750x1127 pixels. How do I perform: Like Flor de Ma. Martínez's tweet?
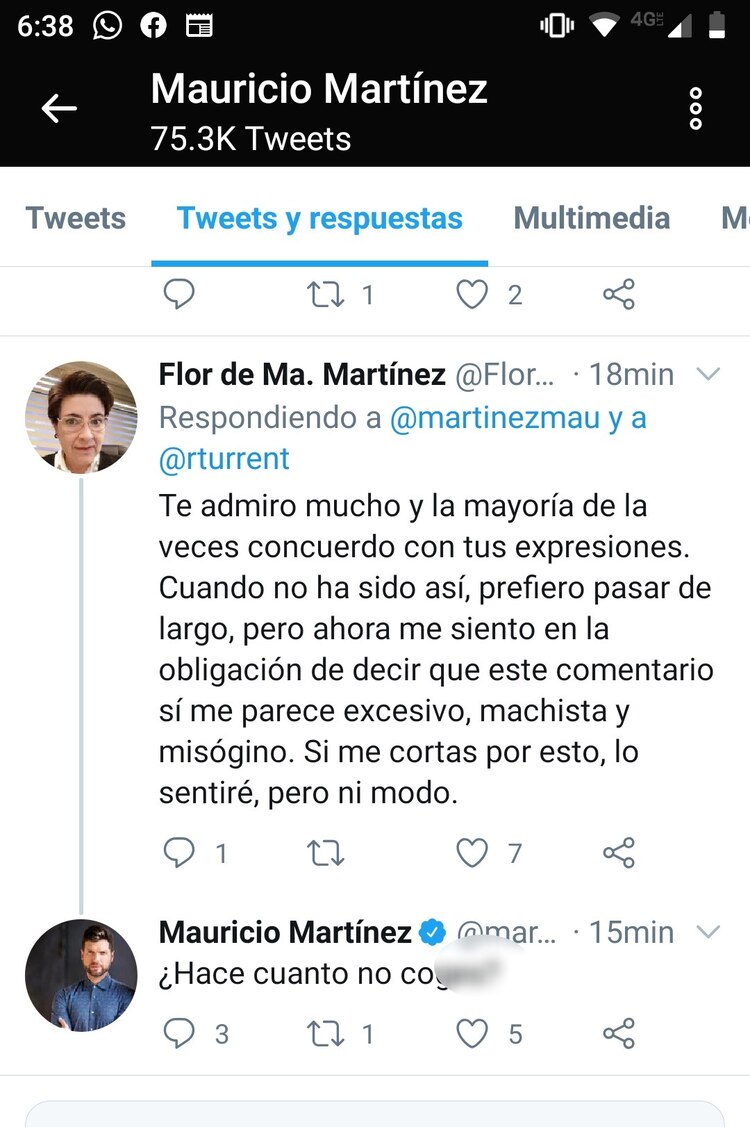pyautogui.click(x=471, y=853)
